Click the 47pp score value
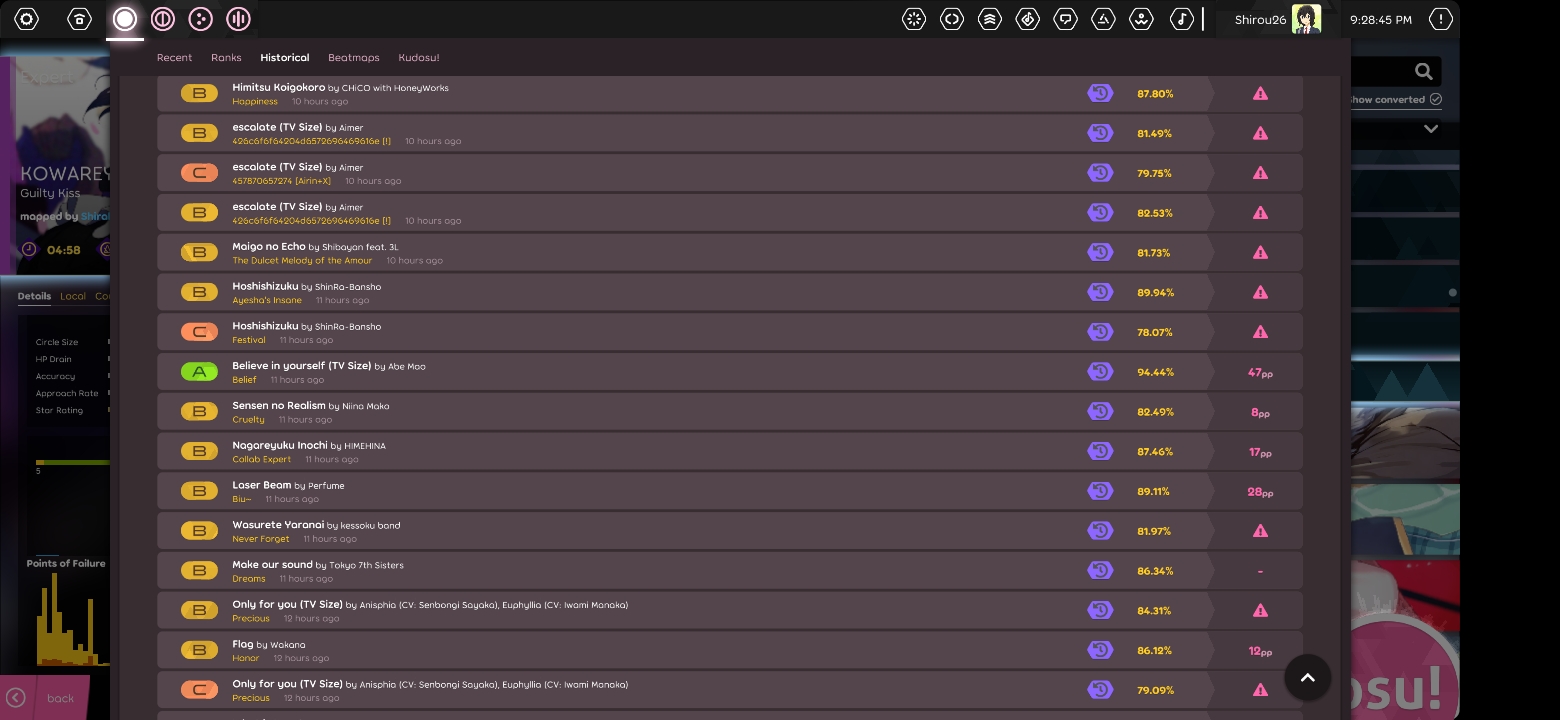Image resolution: width=1560 pixels, height=720 pixels. click(1260, 372)
